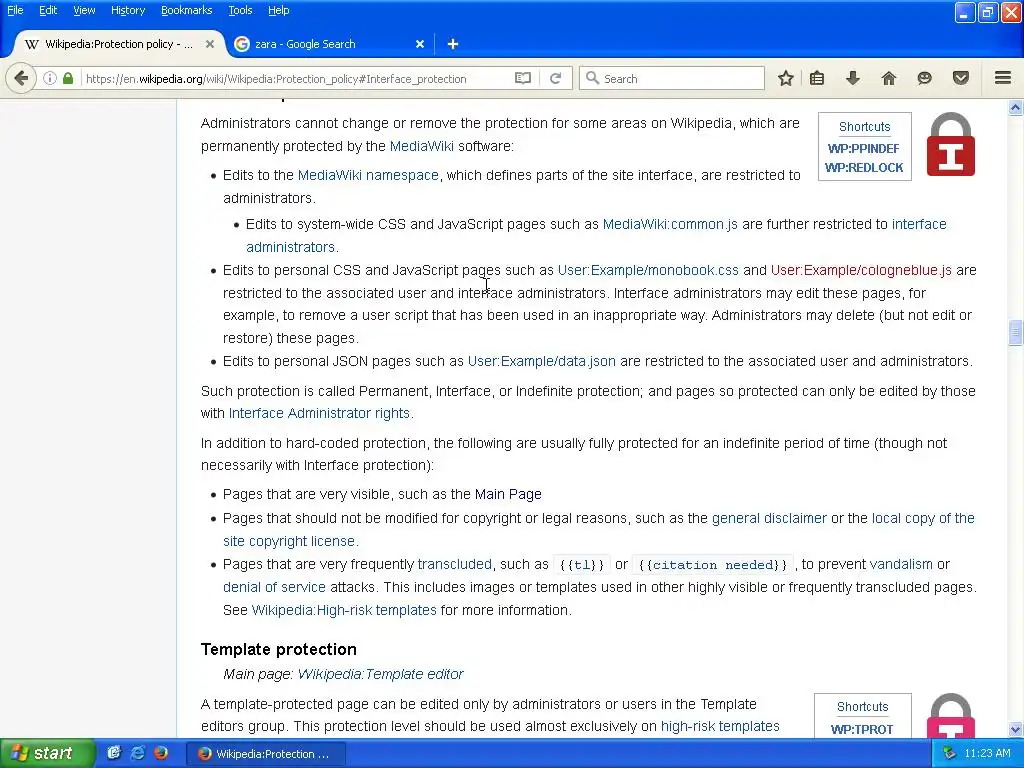Image resolution: width=1024 pixels, height=768 pixels.
Task: Click WP:REDLOCK shortcut link
Action: pyautogui.click(x=863, y=167)
